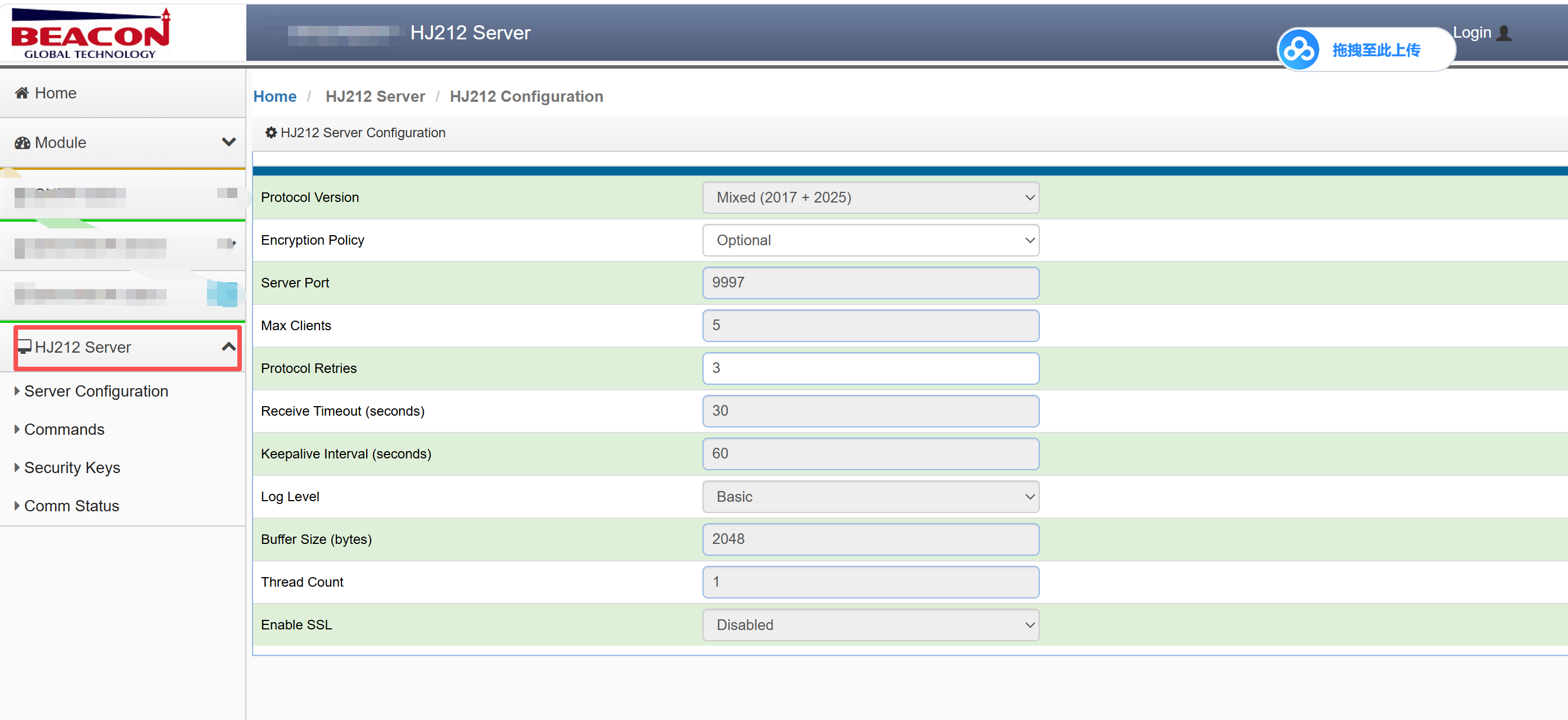This screenshot has width=1568, height=720.
Task: Click the HJ212 Server header title
Action: [470, 33]
